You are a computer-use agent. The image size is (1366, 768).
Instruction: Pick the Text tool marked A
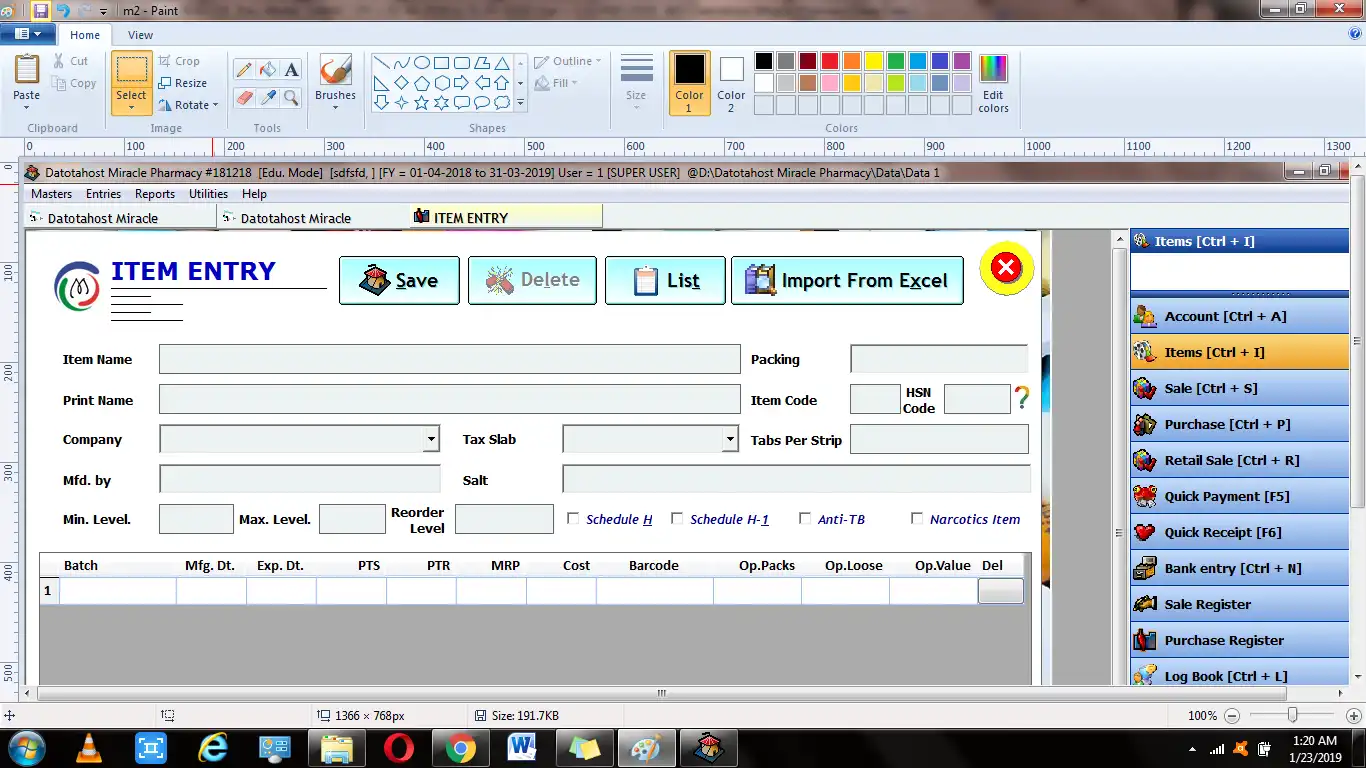coord(291,70)
